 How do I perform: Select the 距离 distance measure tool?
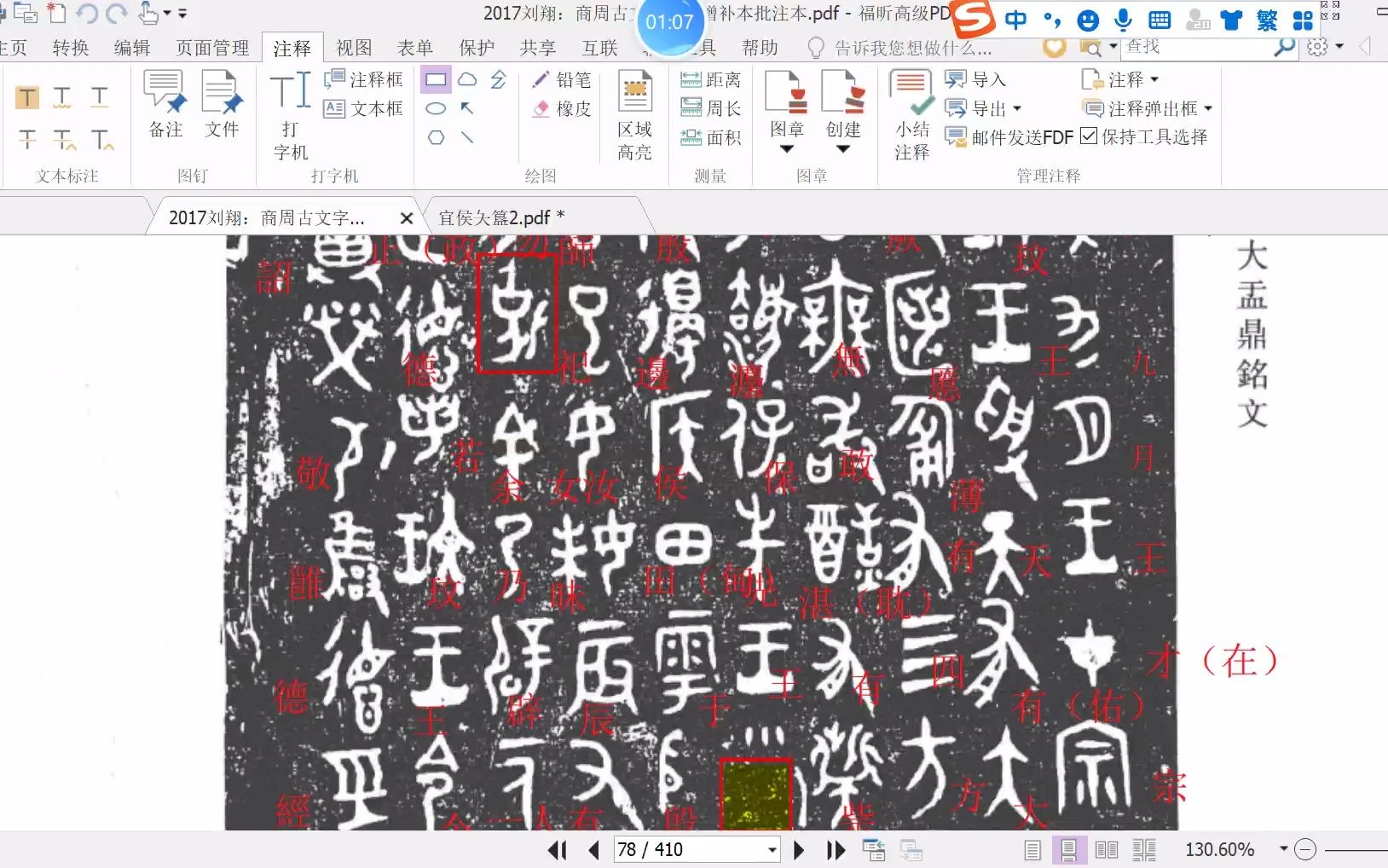(x=710, y=79)
